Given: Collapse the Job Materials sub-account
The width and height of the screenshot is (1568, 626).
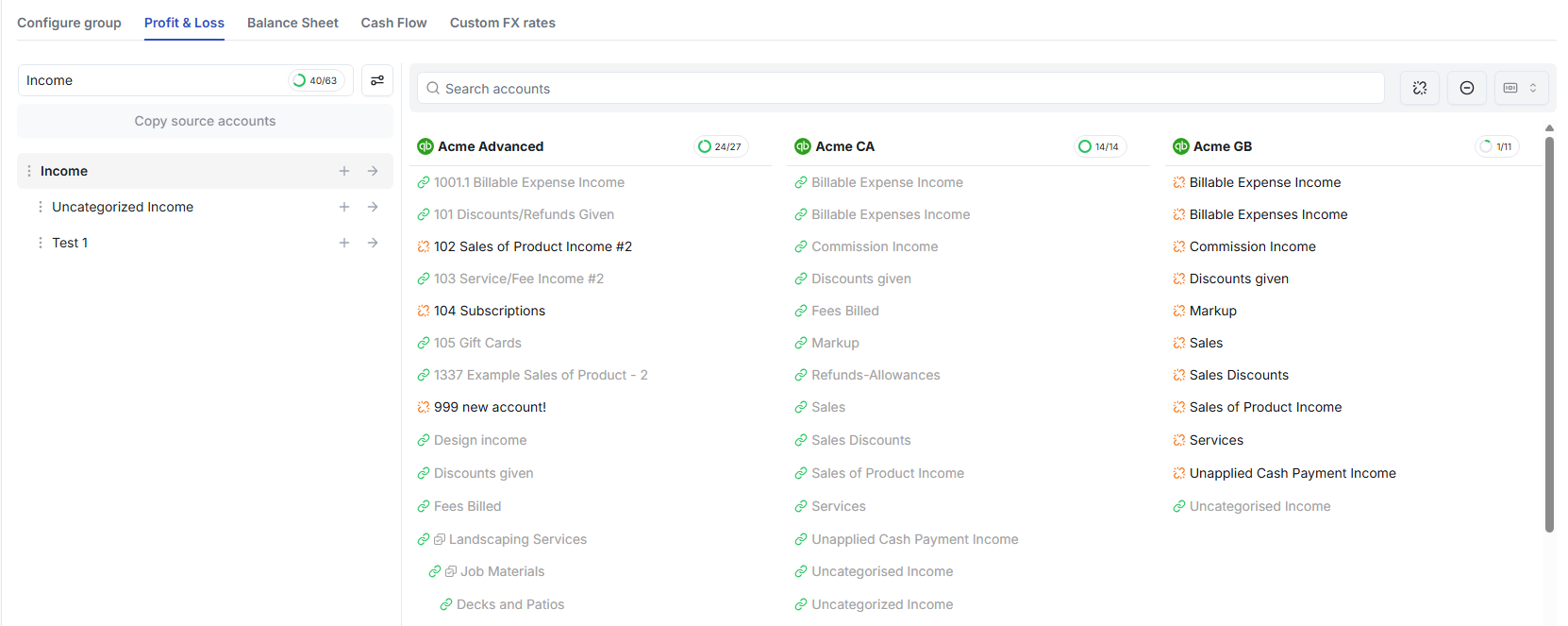Looking at the screenshot, I should coord(451,571).
